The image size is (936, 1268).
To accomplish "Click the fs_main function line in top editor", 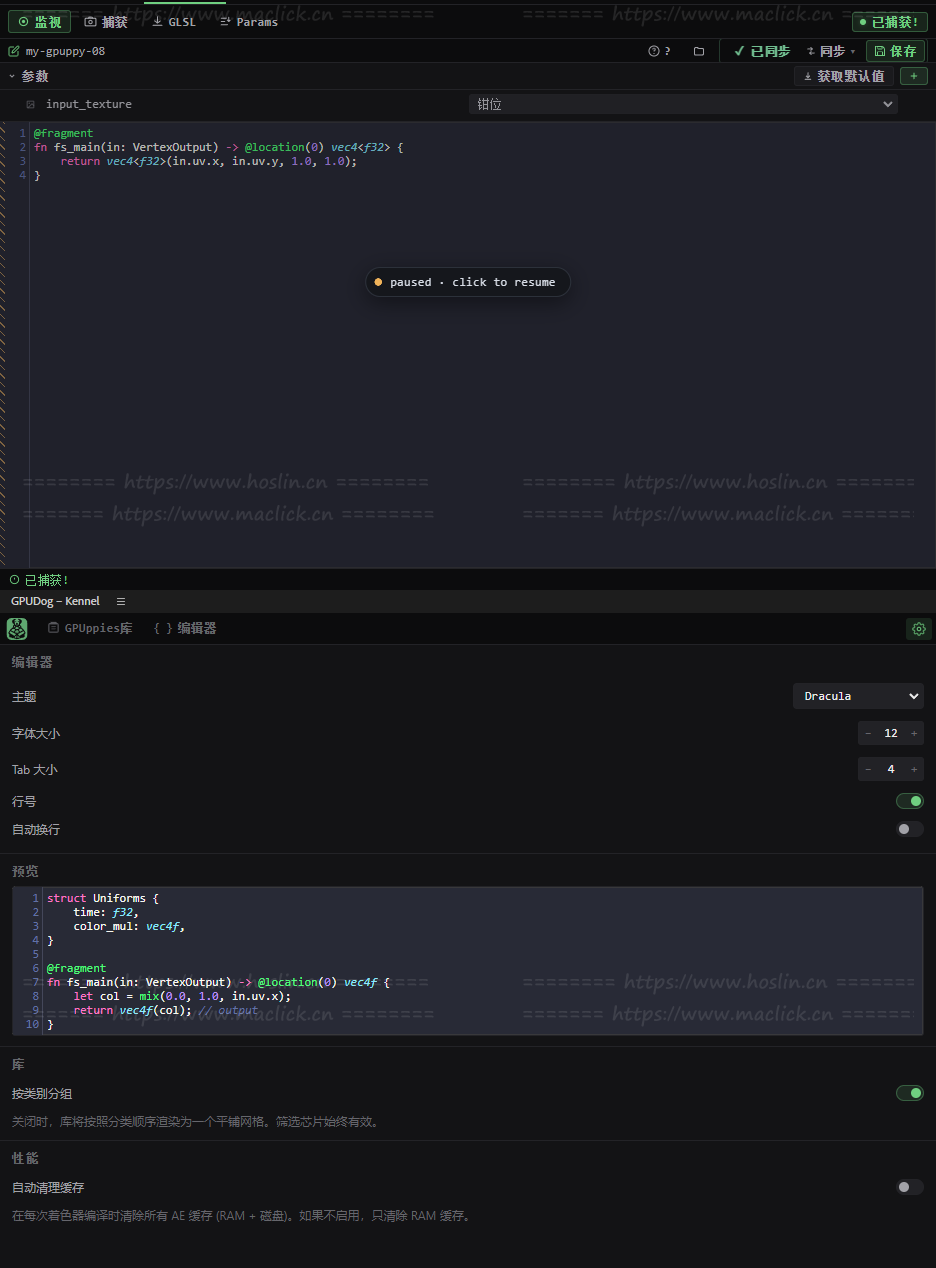I will click(x=218, y=147).
